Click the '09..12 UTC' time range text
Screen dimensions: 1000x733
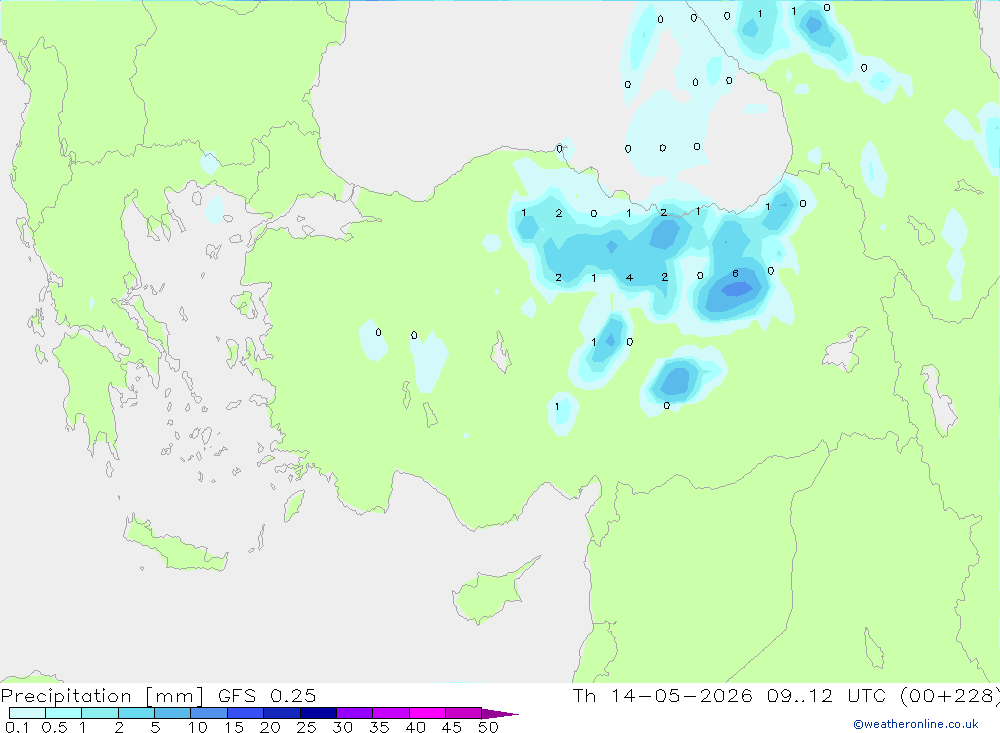click(x=827, y=695)
